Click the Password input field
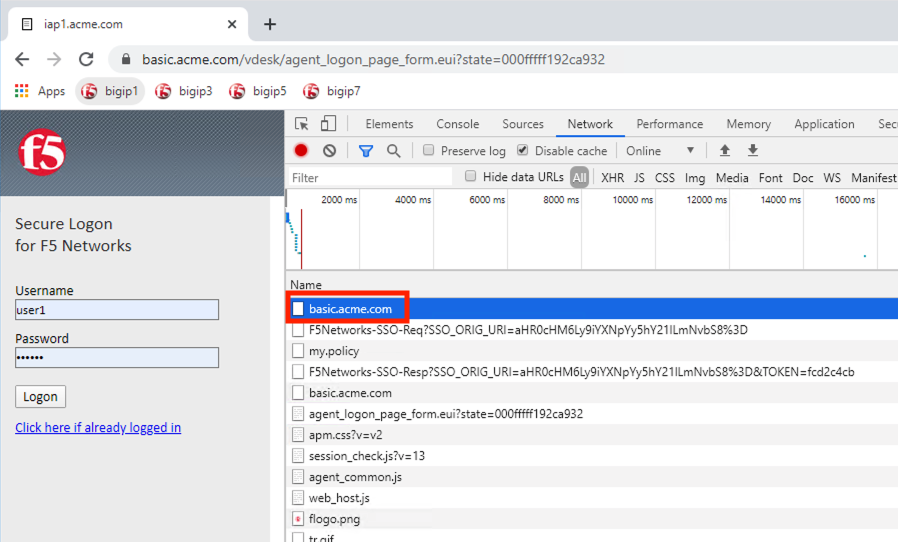The width and height of the screenshot is (898, 542). tap(117, 358)
